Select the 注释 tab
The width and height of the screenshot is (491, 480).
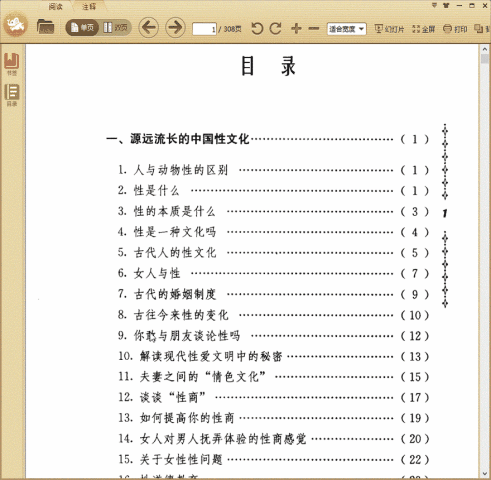pyautogui.click(x=89, y=6)
